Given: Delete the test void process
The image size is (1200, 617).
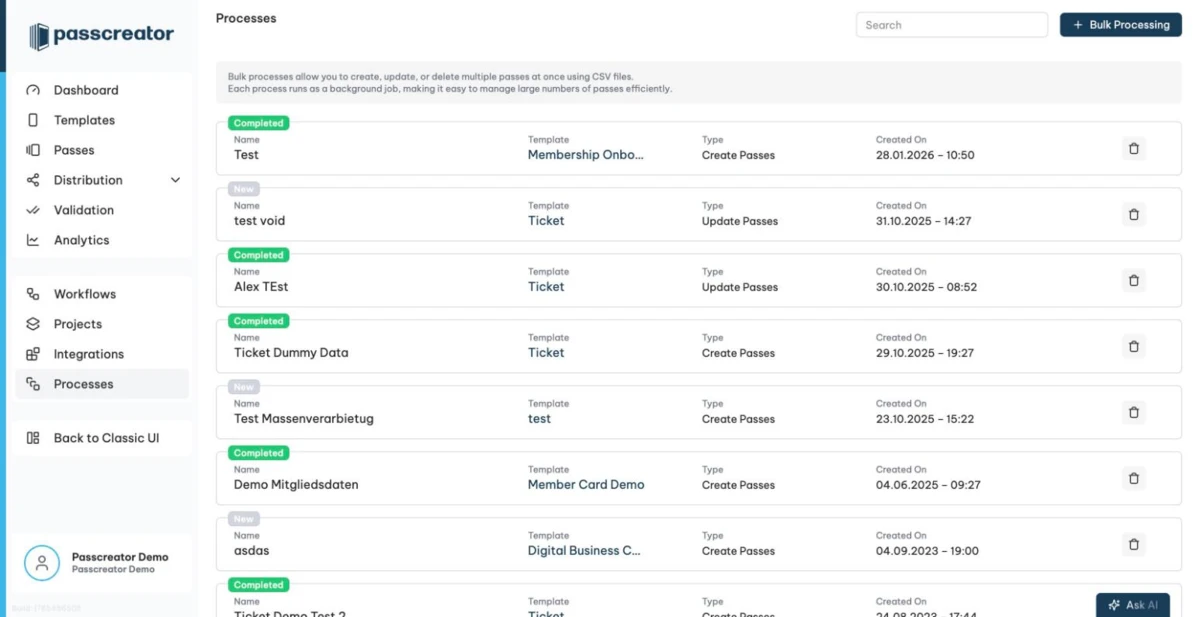Looking at the screenshot, I should pos(1133,214).
